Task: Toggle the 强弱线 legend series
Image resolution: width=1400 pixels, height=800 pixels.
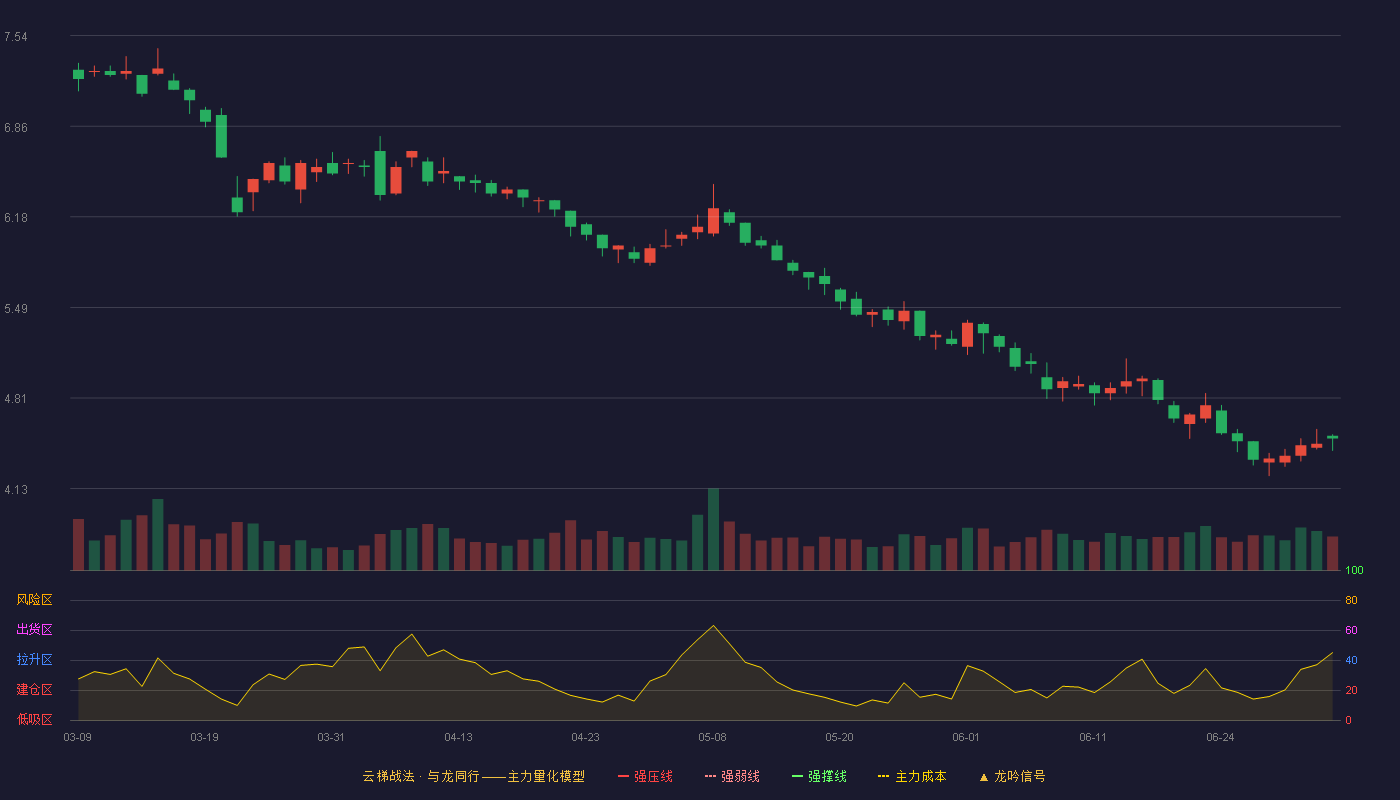Action: coord(732,776)
